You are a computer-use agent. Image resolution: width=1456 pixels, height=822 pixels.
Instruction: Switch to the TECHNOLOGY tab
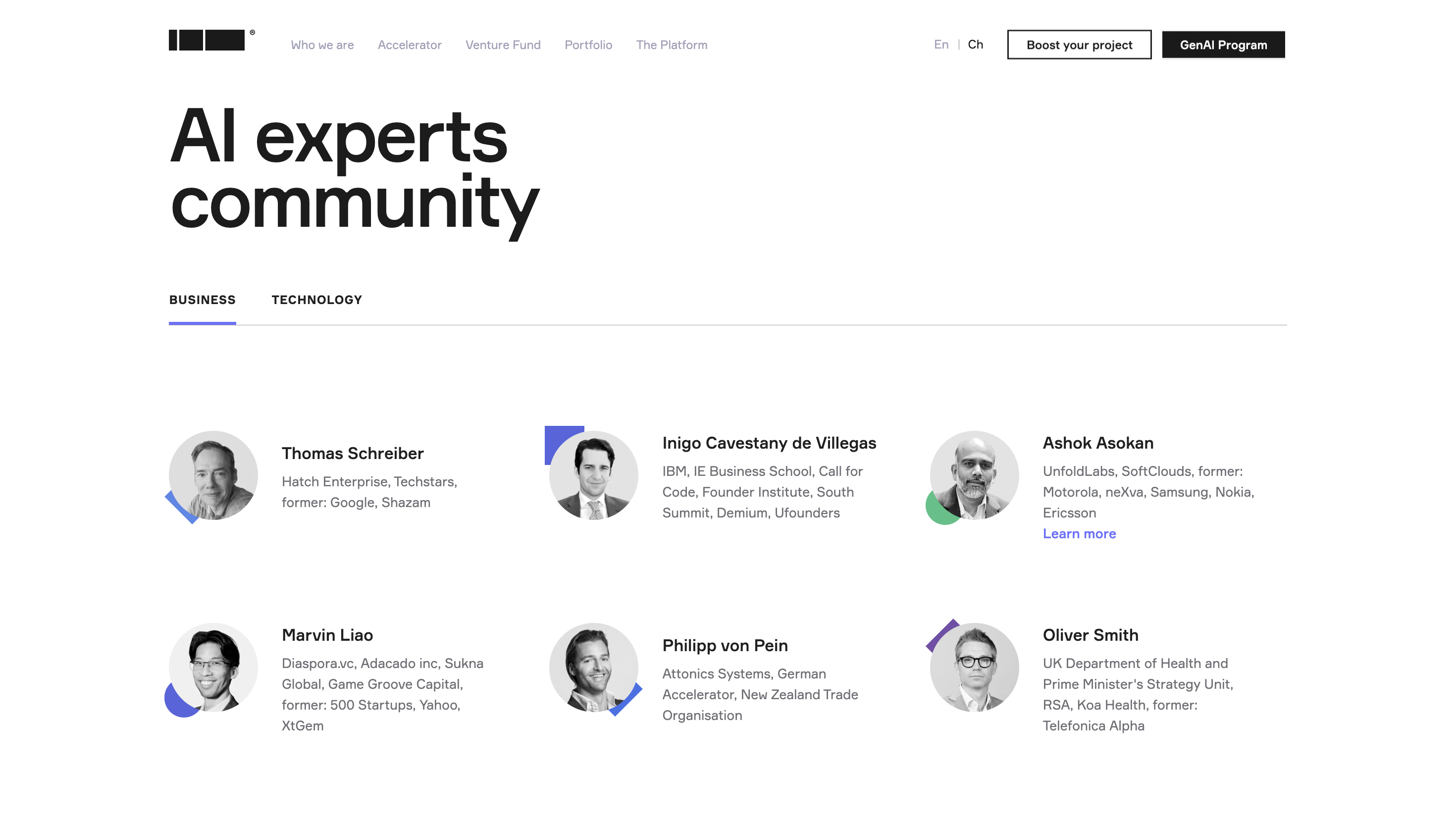[316, 300]
